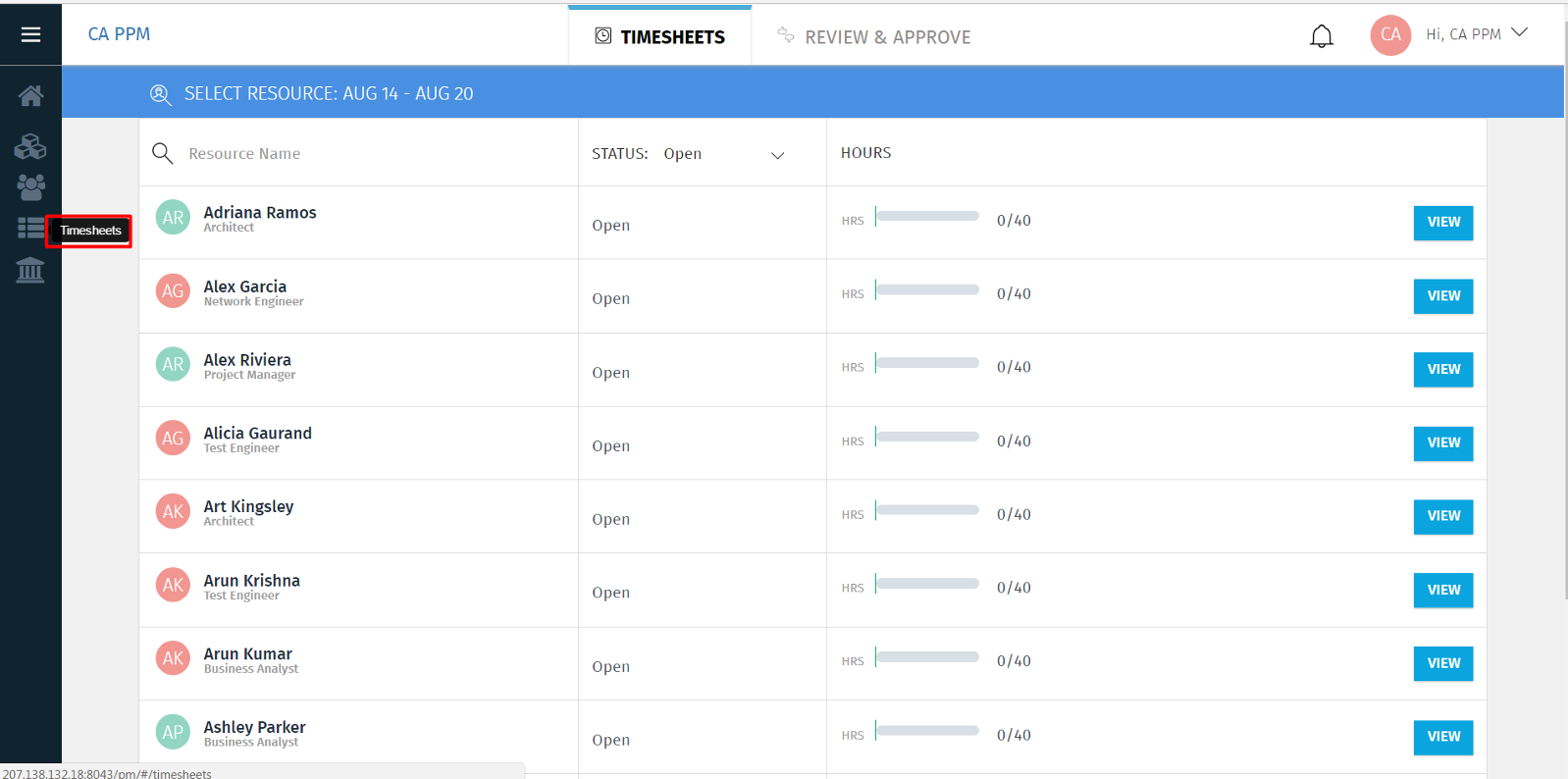Select the name Alex Garcia
This screenshot has height=779, width=1568.
pos(245,286)
